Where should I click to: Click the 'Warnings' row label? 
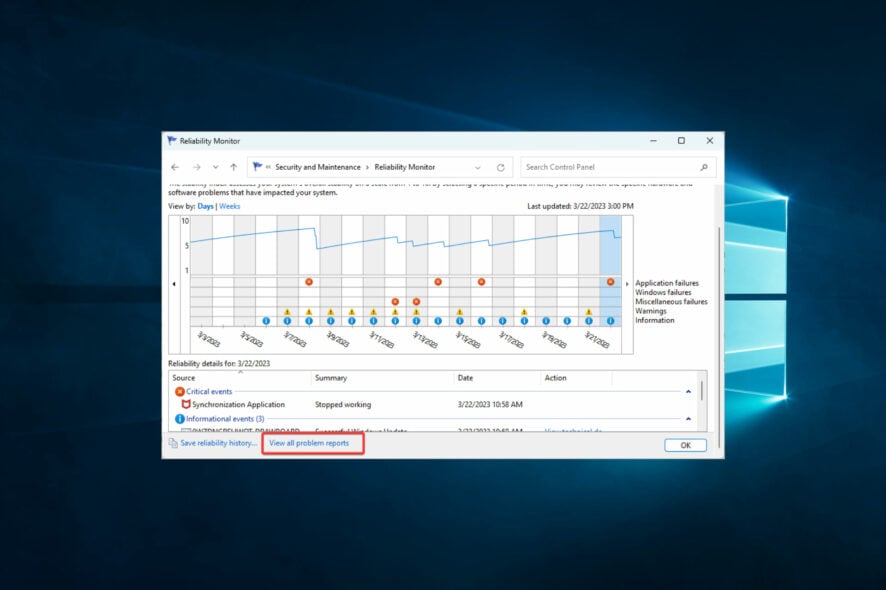point(650,311)
